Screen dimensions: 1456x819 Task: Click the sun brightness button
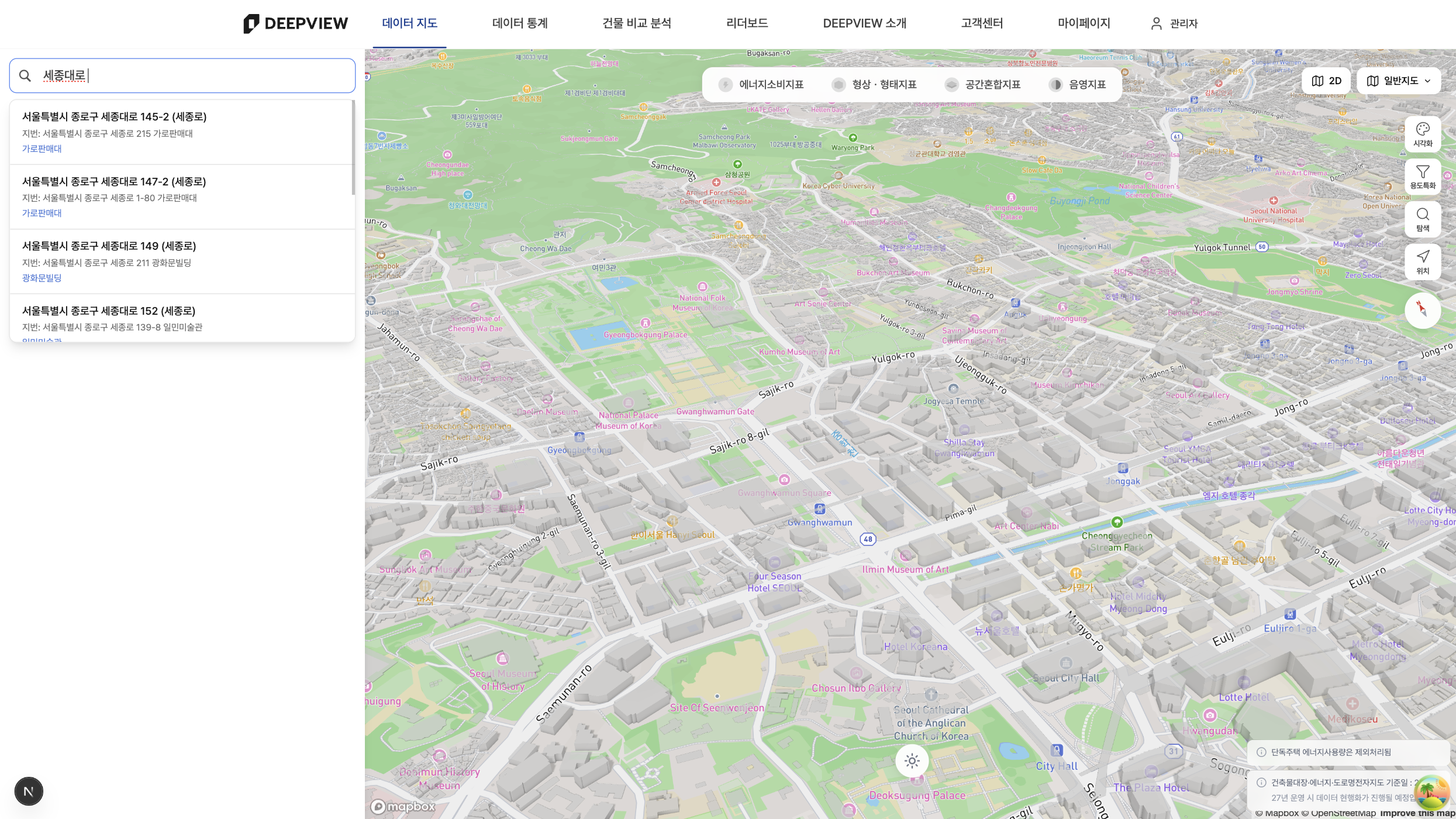912,760
